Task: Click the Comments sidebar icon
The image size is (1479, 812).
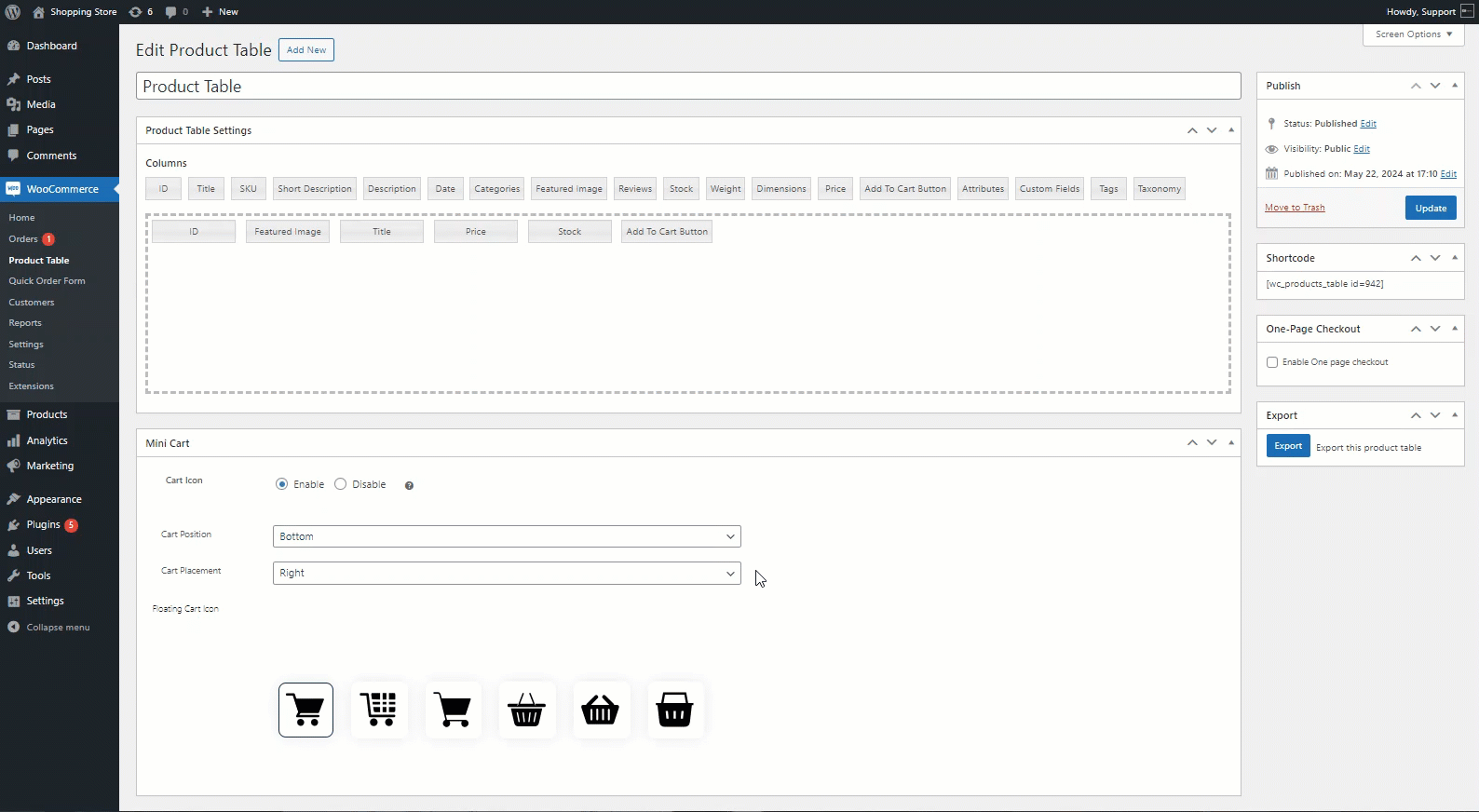Action: point(13,156)
